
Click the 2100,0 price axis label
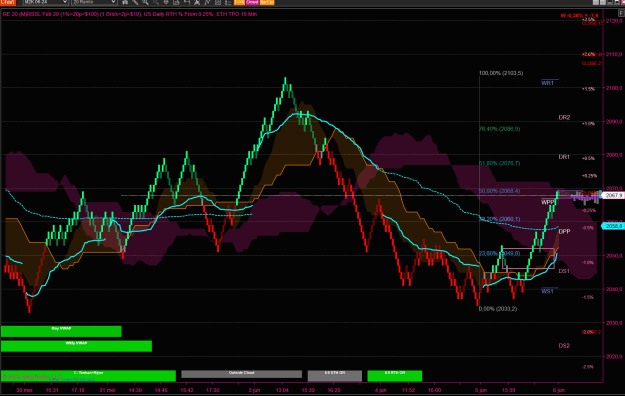point(614,88)
